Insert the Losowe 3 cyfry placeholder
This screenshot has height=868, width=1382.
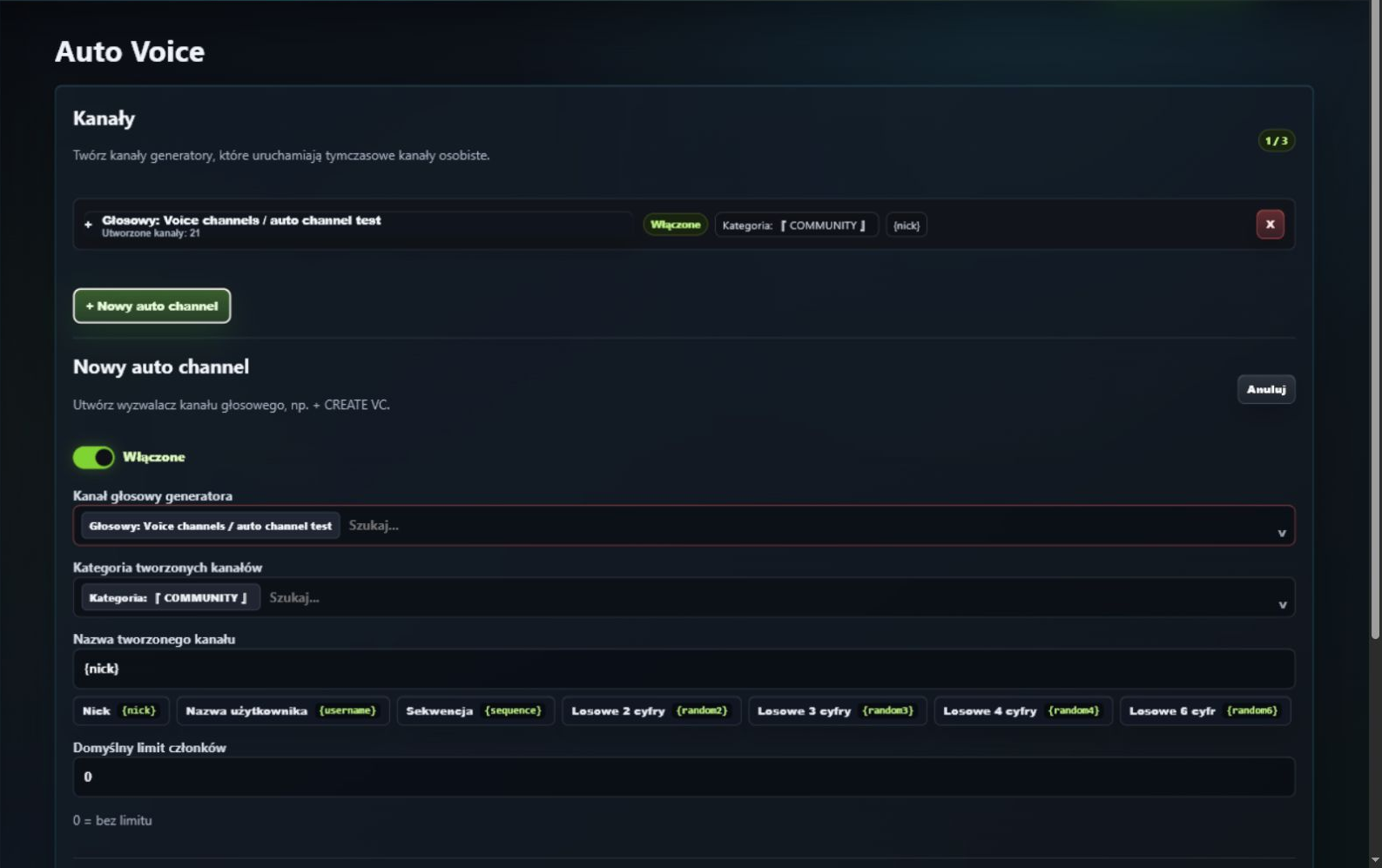[837, 710]
